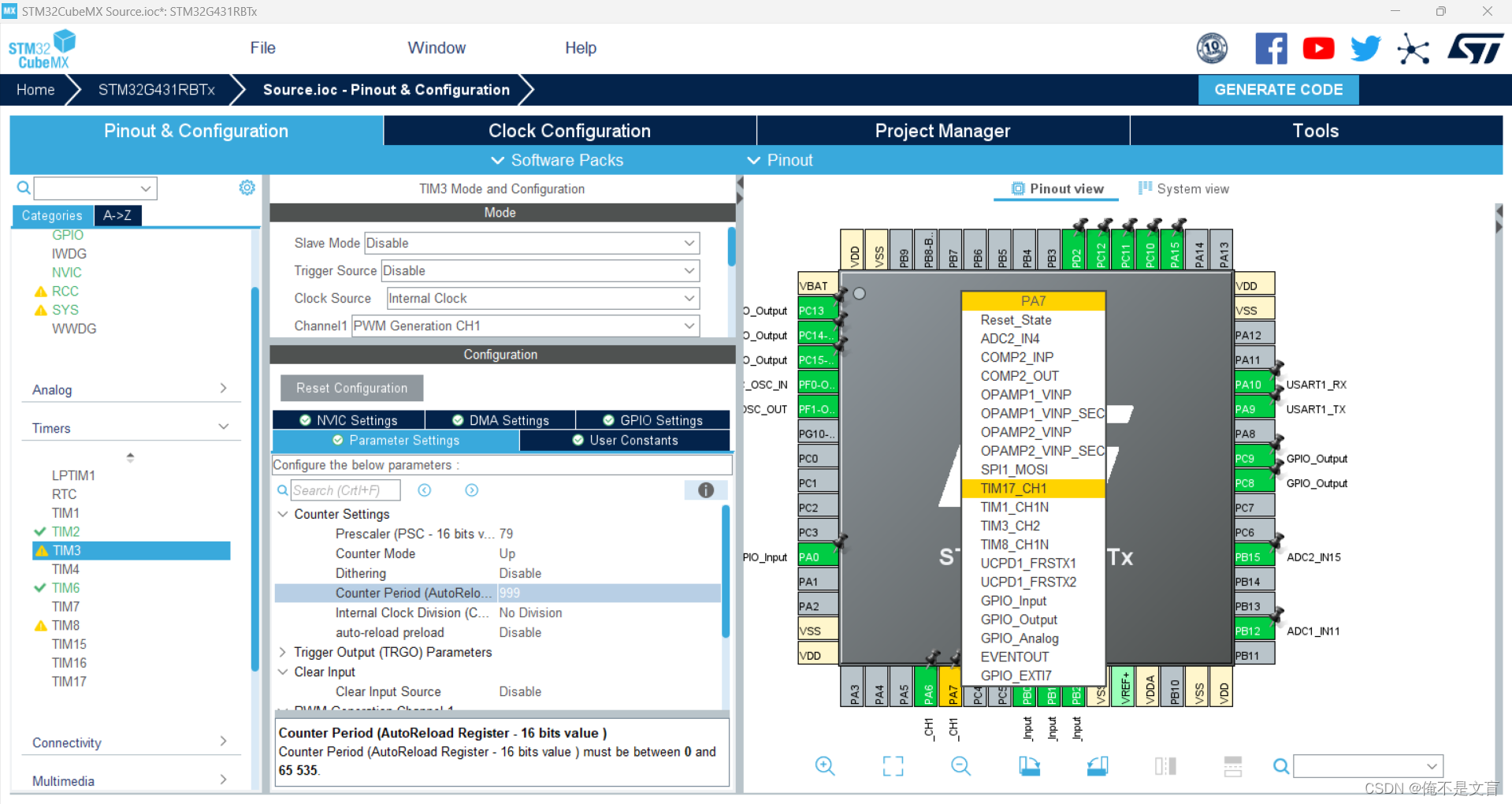Go to previous parameter search result
This screenshot has width=1512, height=804.
click(x=425, y=490)
